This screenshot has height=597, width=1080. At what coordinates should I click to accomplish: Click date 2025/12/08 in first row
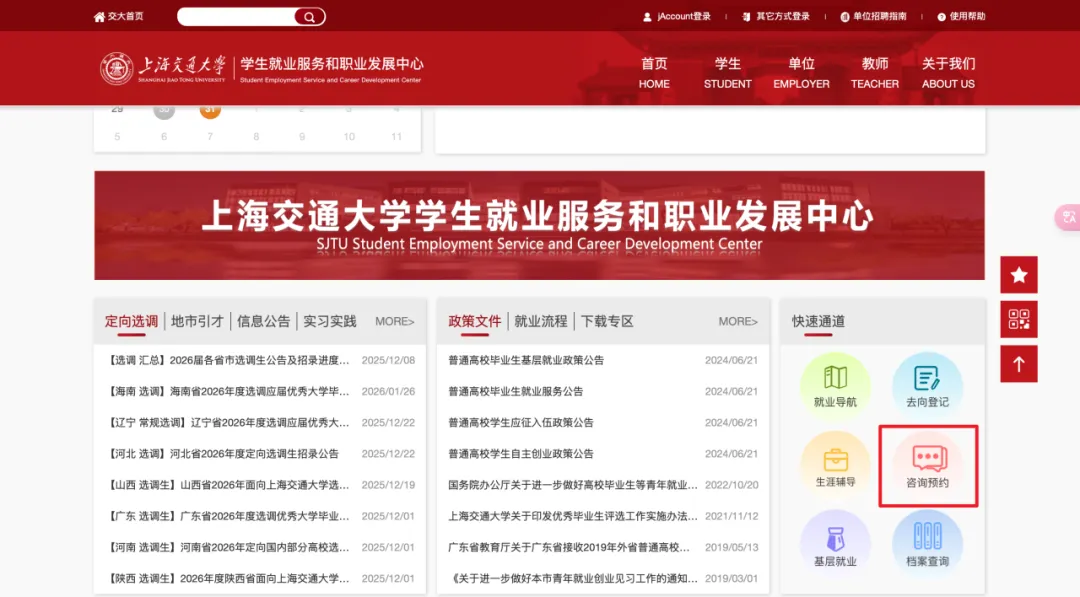(x=388, y=360)
